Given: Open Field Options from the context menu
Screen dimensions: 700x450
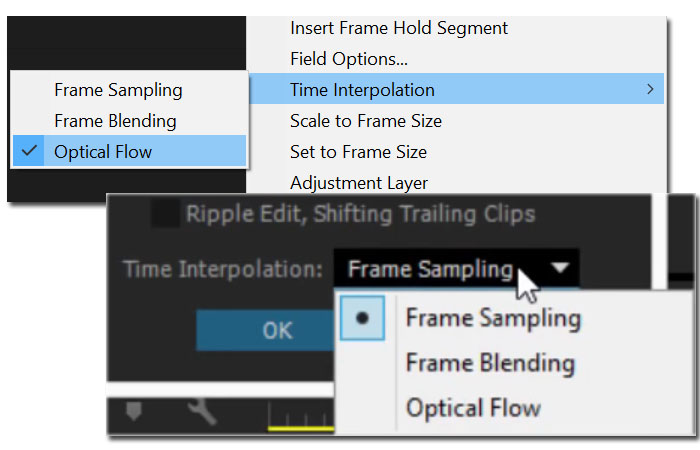Looking at the screenshot, I should coord(348,59).
